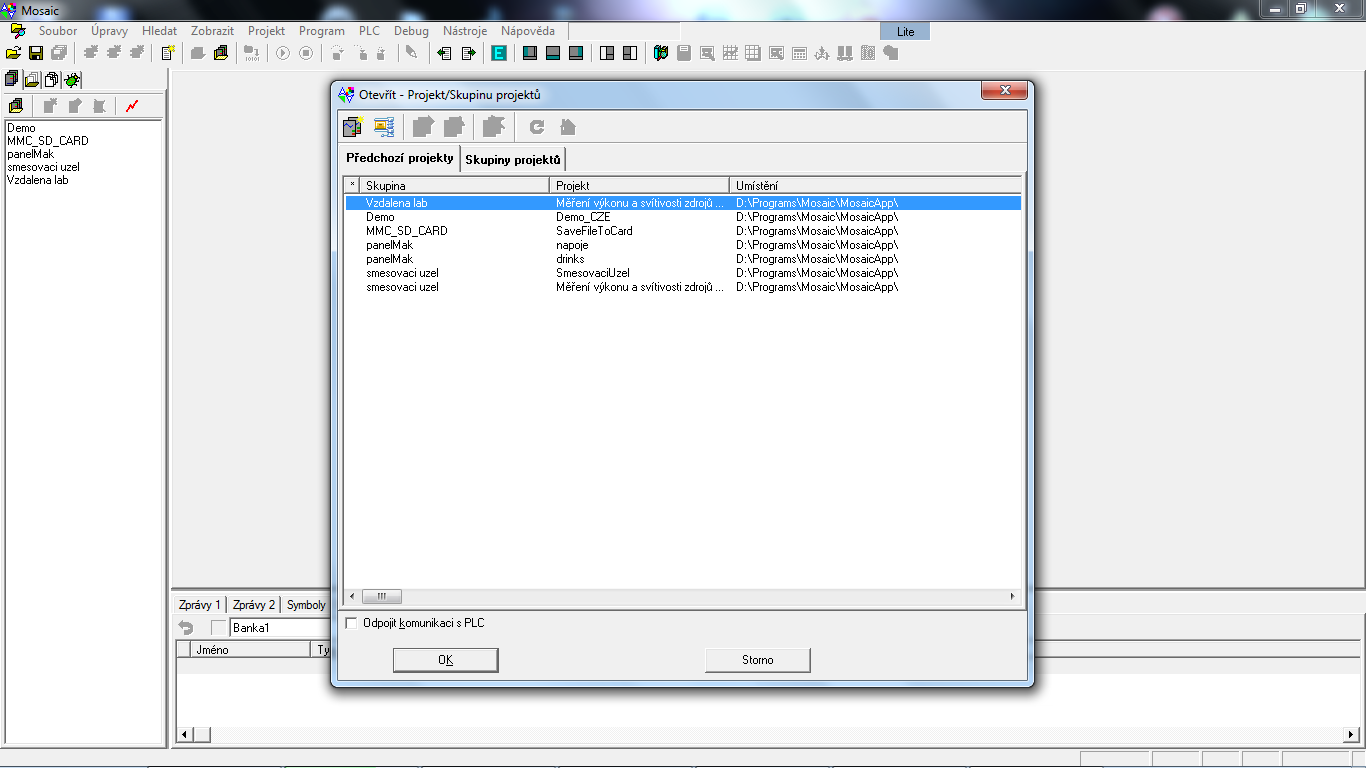Click the speech bubble toolbar icon
This screenshot has height=768, width=1366.
(890, 53)
